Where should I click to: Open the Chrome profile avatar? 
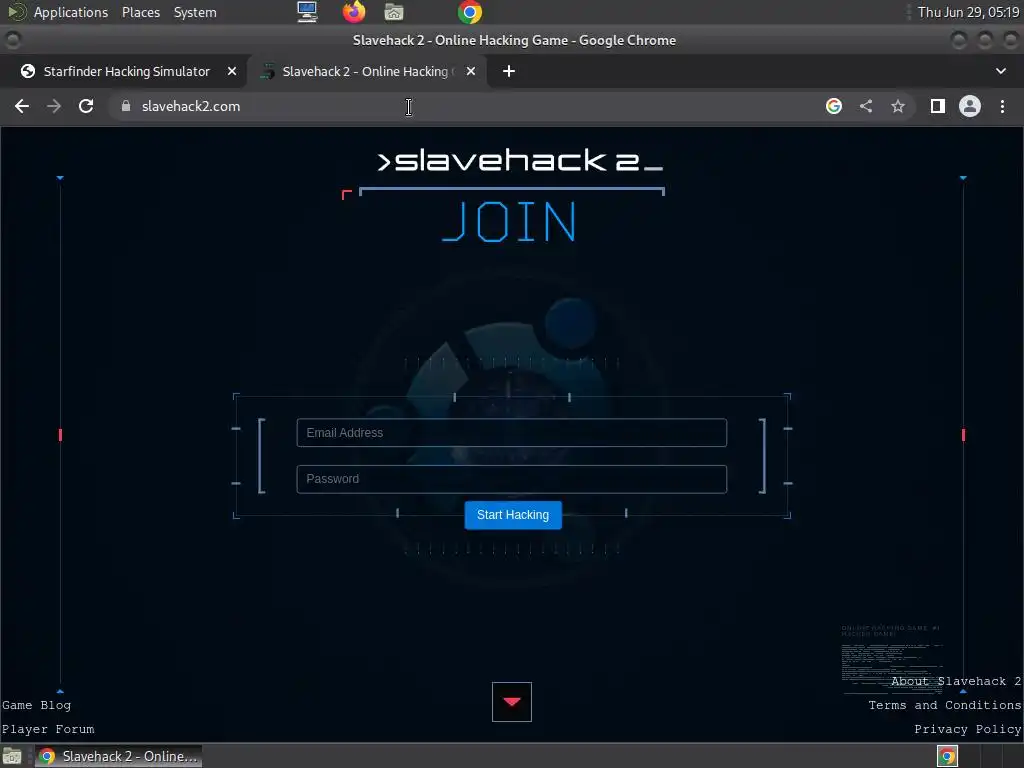970,106
